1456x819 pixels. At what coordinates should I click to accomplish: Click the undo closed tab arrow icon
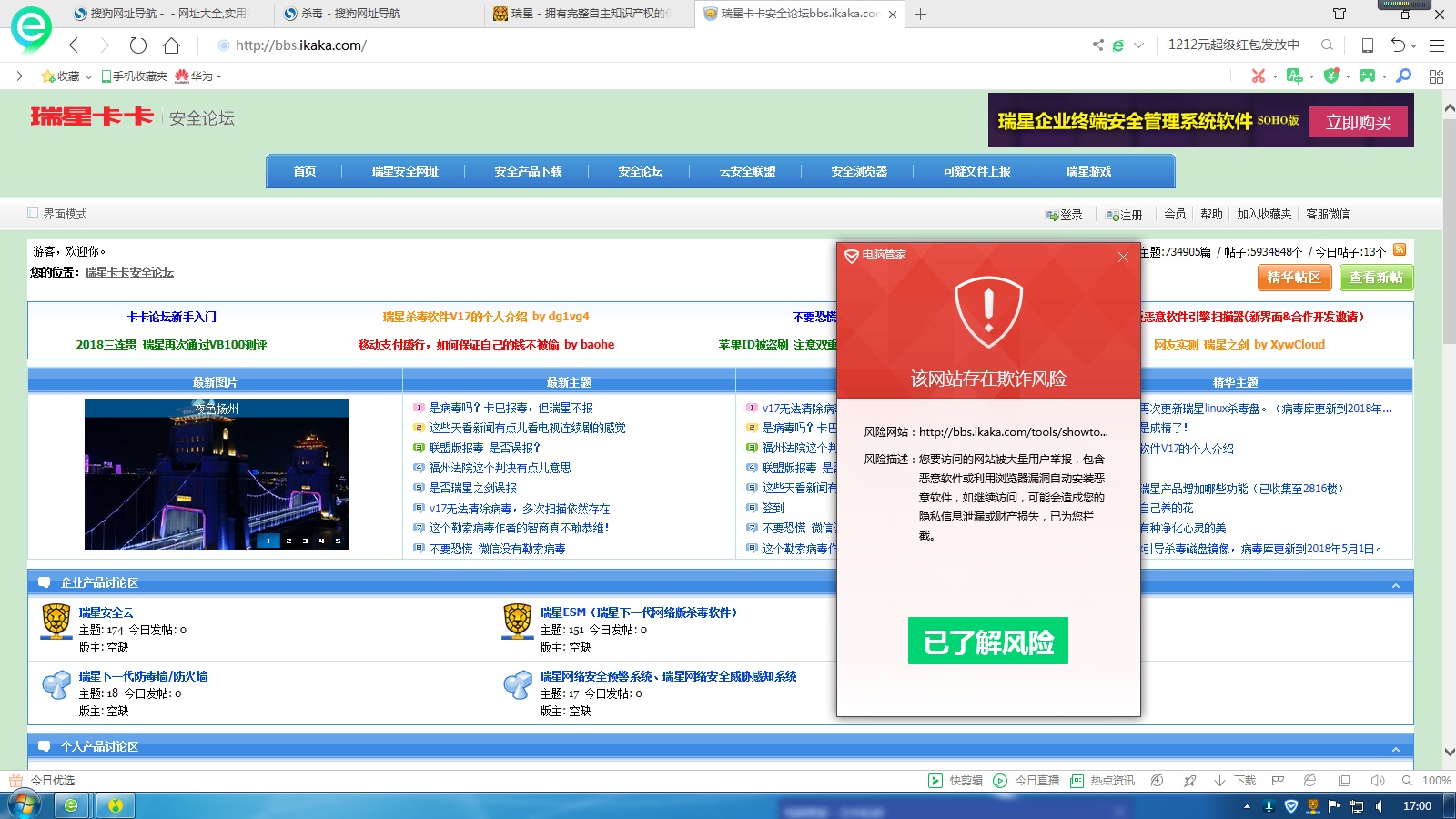[1398, 45]
